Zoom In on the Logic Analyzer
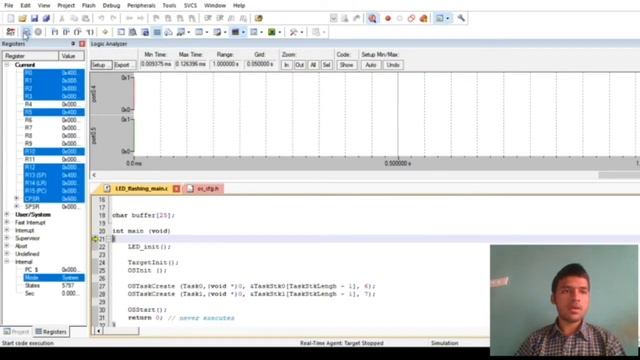This screenshot has width=640, height=360. (x=287, y=65)
